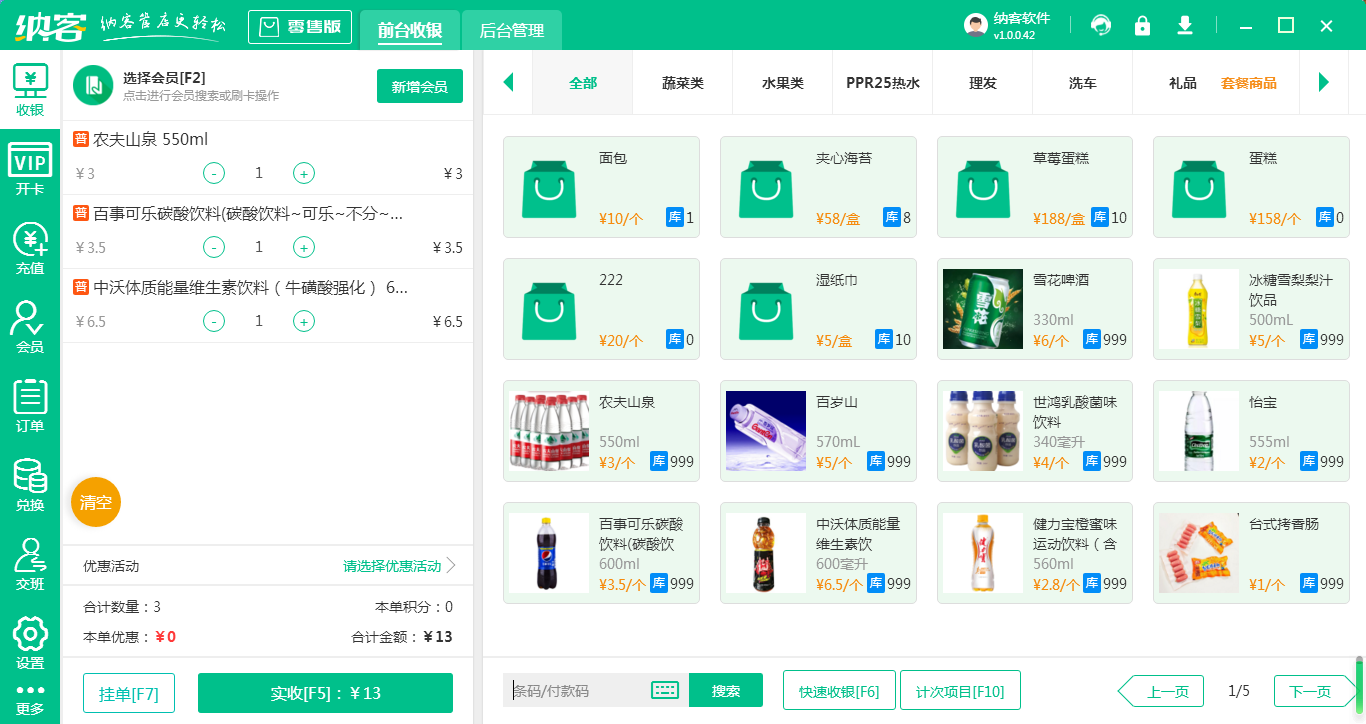This screenshot has height=724, width=1366.
Task: Switch to the 后台管理 tab
Action: [x=512, y=31]
